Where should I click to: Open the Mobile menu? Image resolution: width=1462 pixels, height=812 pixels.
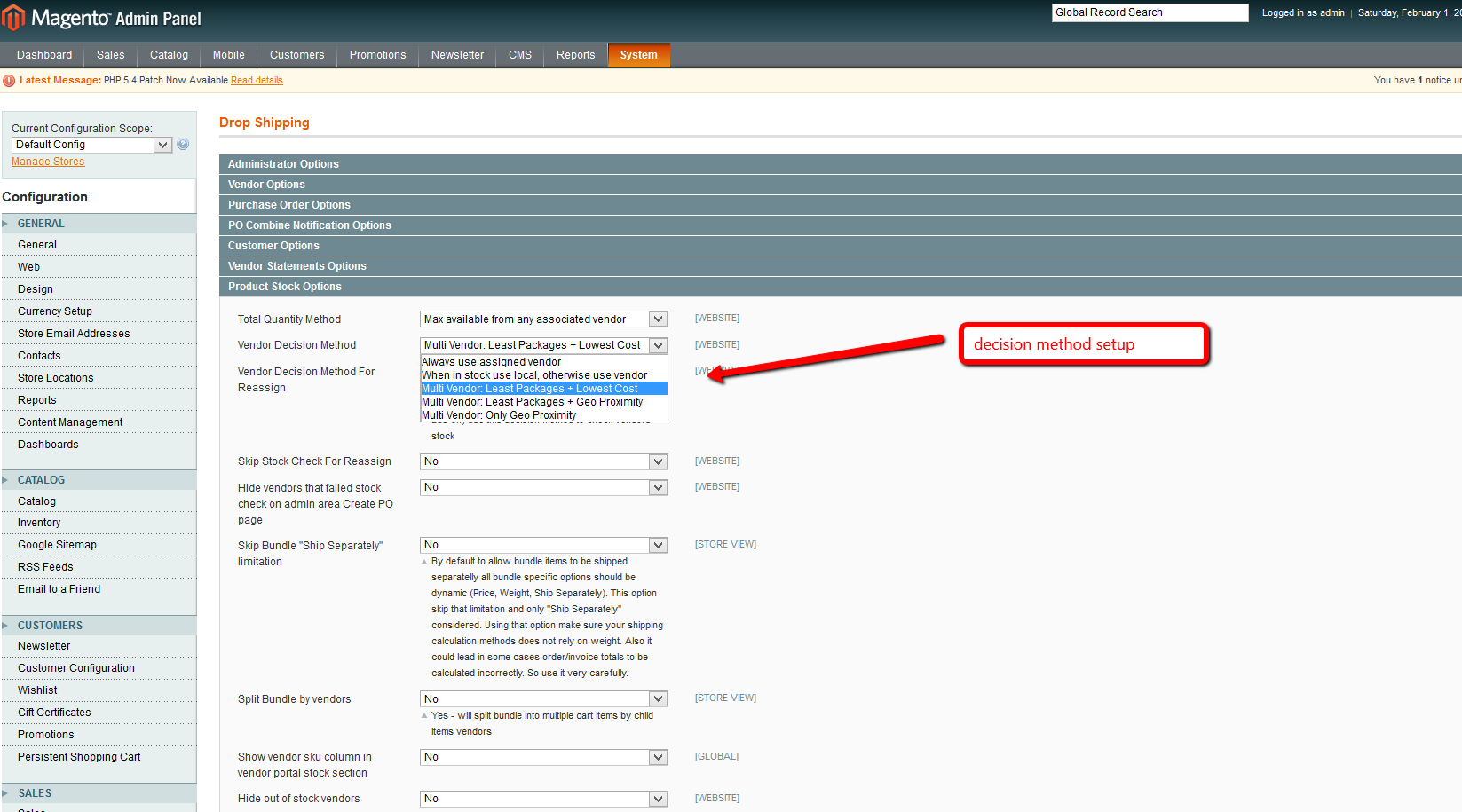click(x=229, y=55)
